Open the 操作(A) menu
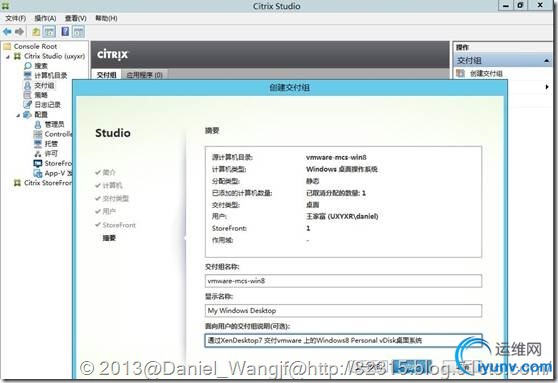The image size is (558, 383). click(45, 18)
